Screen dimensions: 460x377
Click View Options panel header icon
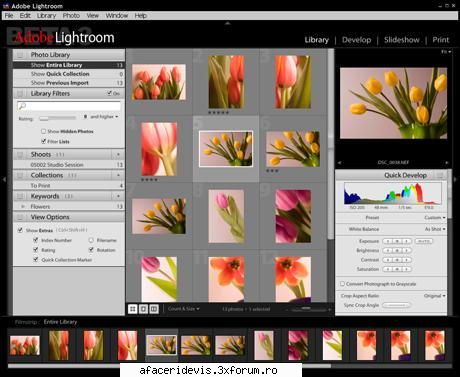pyautogui.click(x=20, y=217)
